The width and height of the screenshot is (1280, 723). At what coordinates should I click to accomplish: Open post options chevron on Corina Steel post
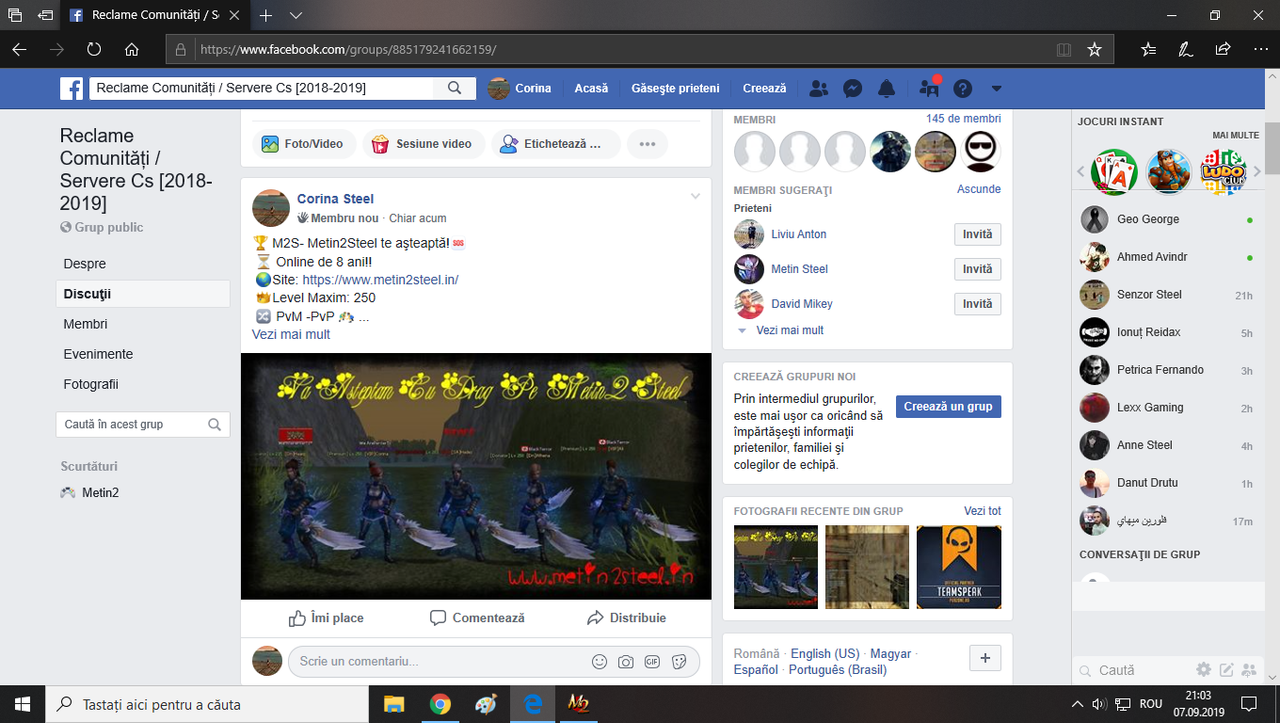tap(696, 196)
